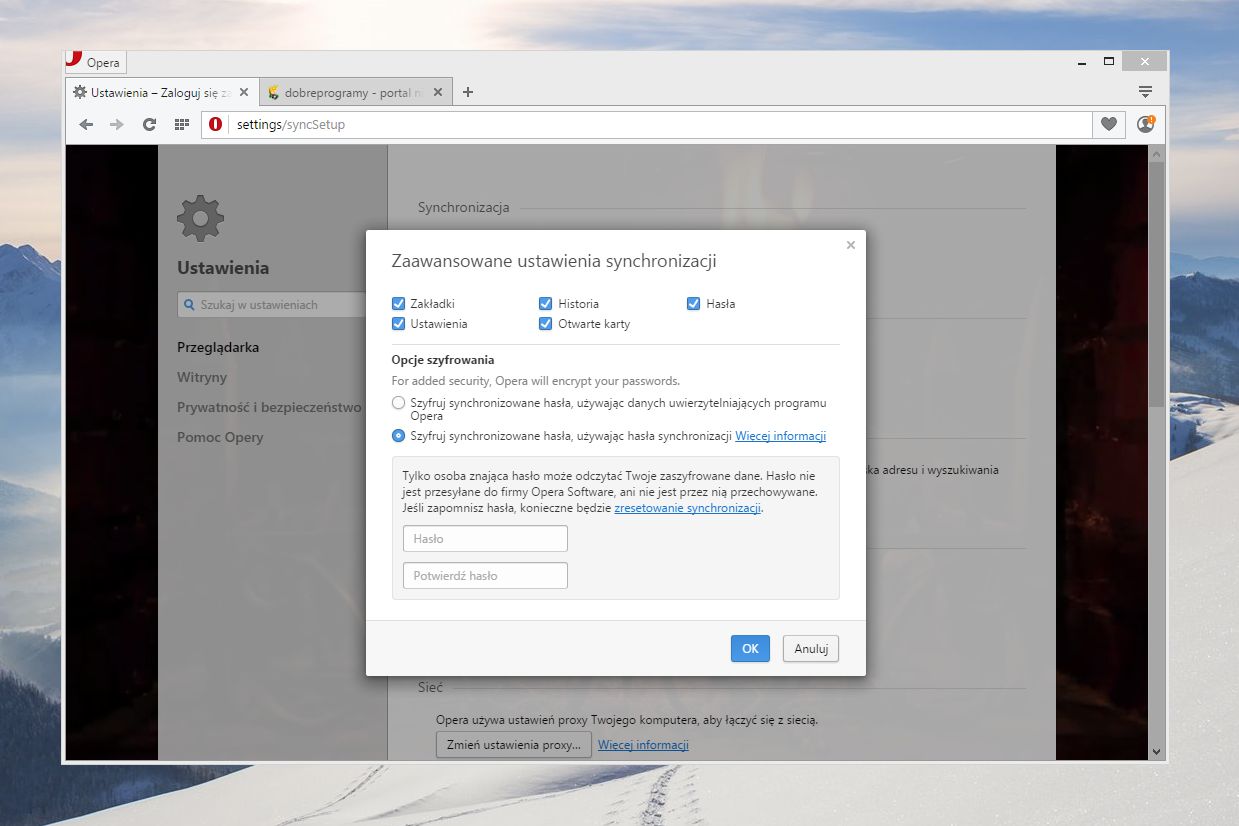Click Zmień ustawienia proxy button
1239x826 pixels.
click(514, 745)
